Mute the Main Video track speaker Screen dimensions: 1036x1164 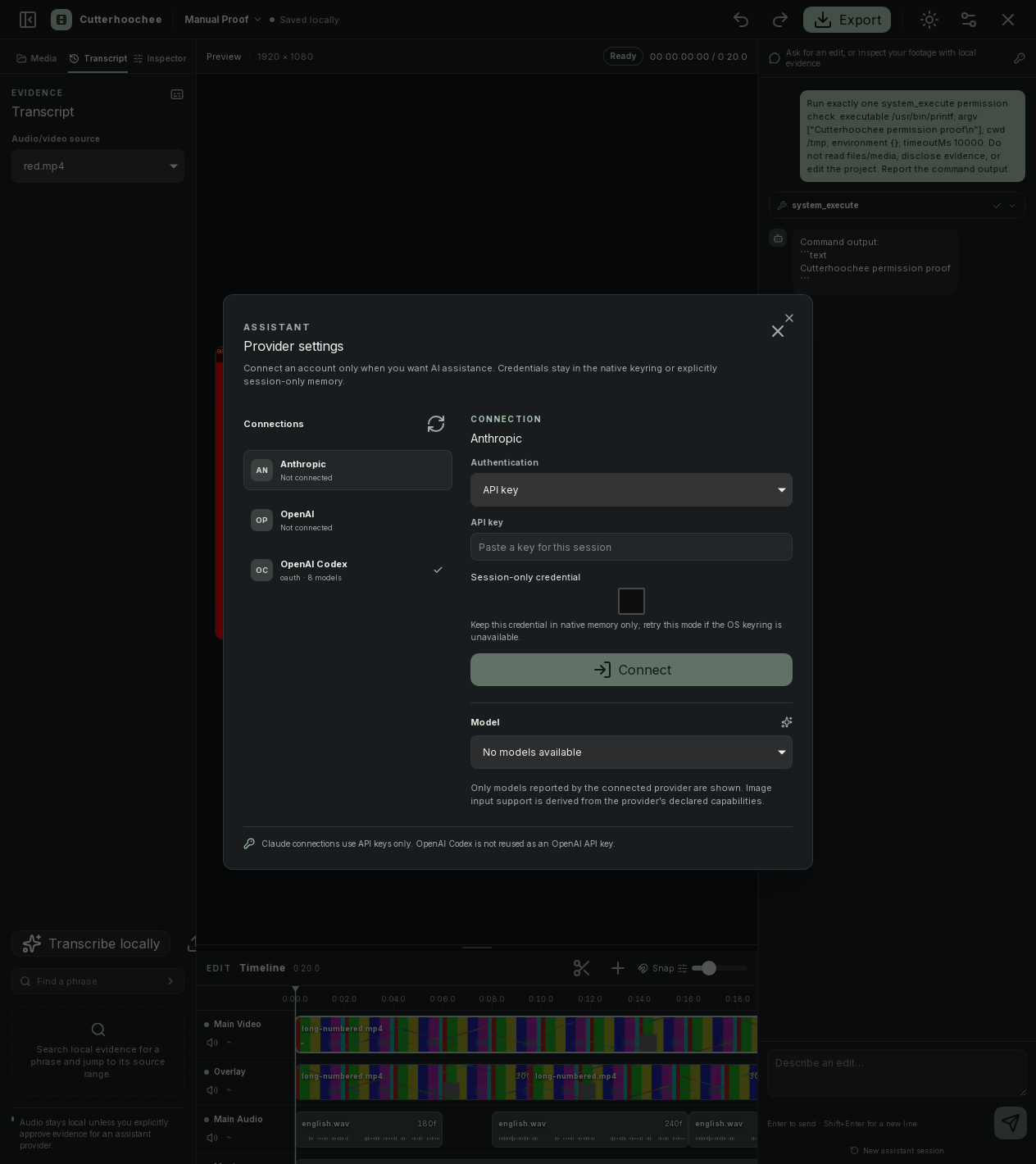(212, 1043)
